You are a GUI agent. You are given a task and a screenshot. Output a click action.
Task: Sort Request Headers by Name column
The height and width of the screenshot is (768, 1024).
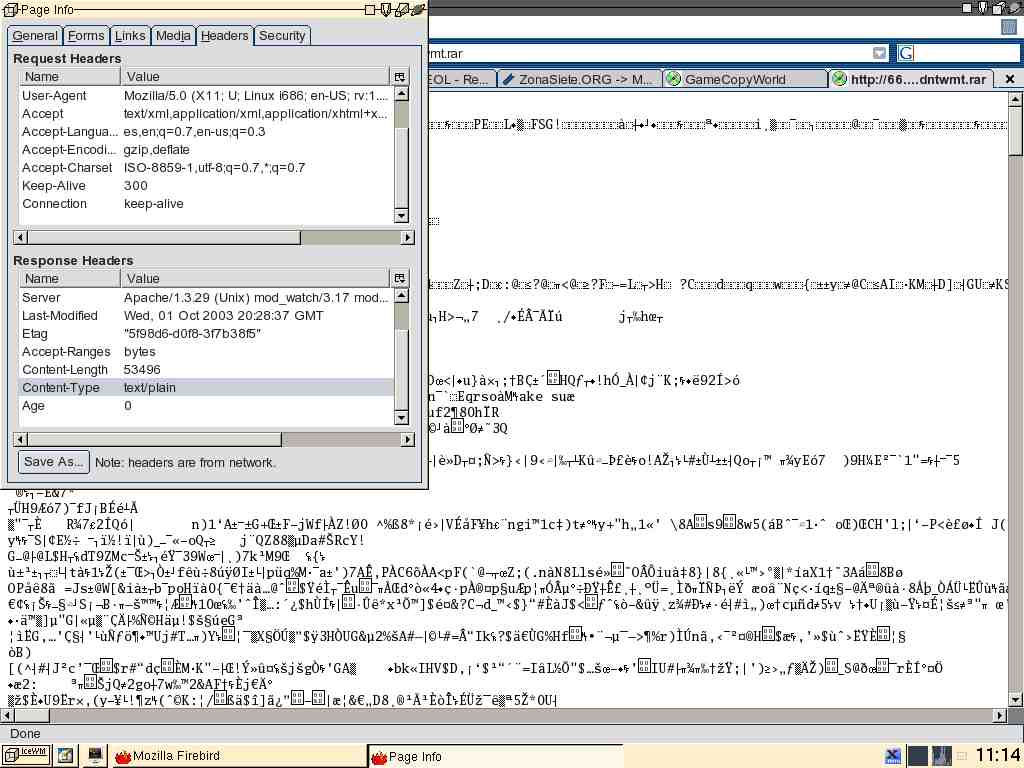click(69, 76)
